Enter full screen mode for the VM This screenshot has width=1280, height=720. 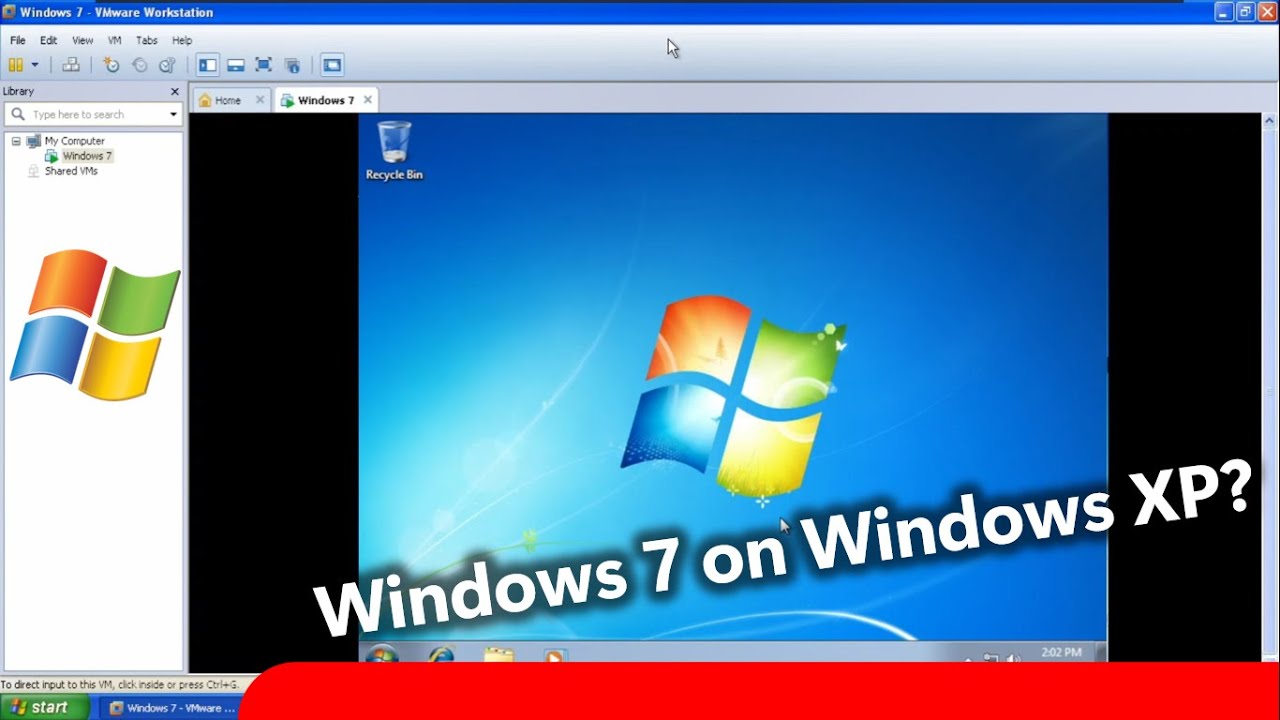click(x=263, y=65)
